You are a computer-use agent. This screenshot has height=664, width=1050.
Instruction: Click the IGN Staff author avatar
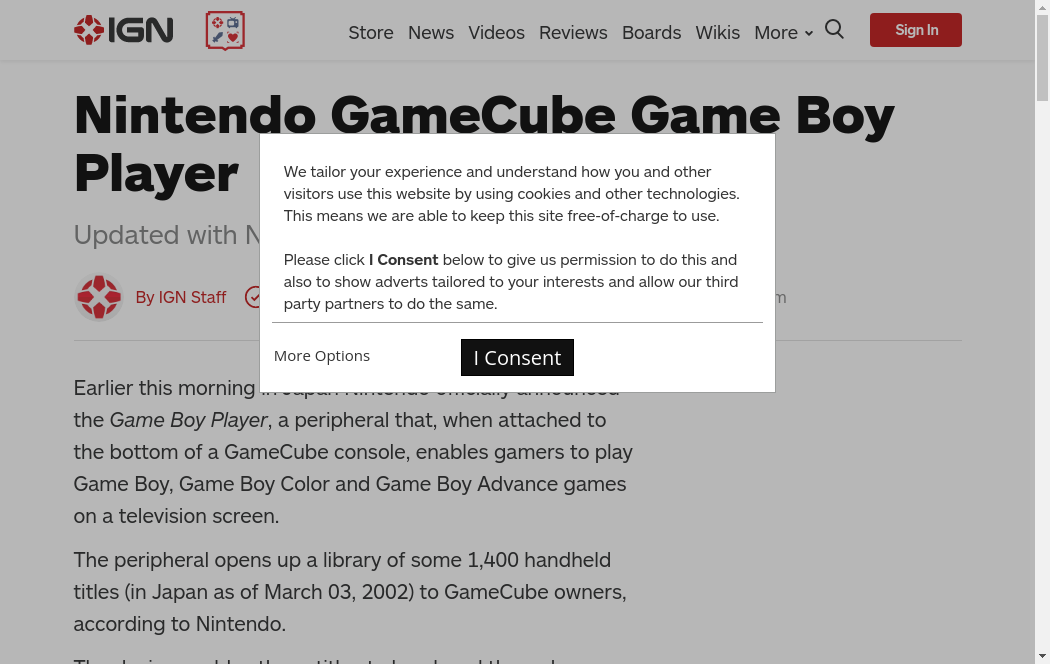pos(99,297)
